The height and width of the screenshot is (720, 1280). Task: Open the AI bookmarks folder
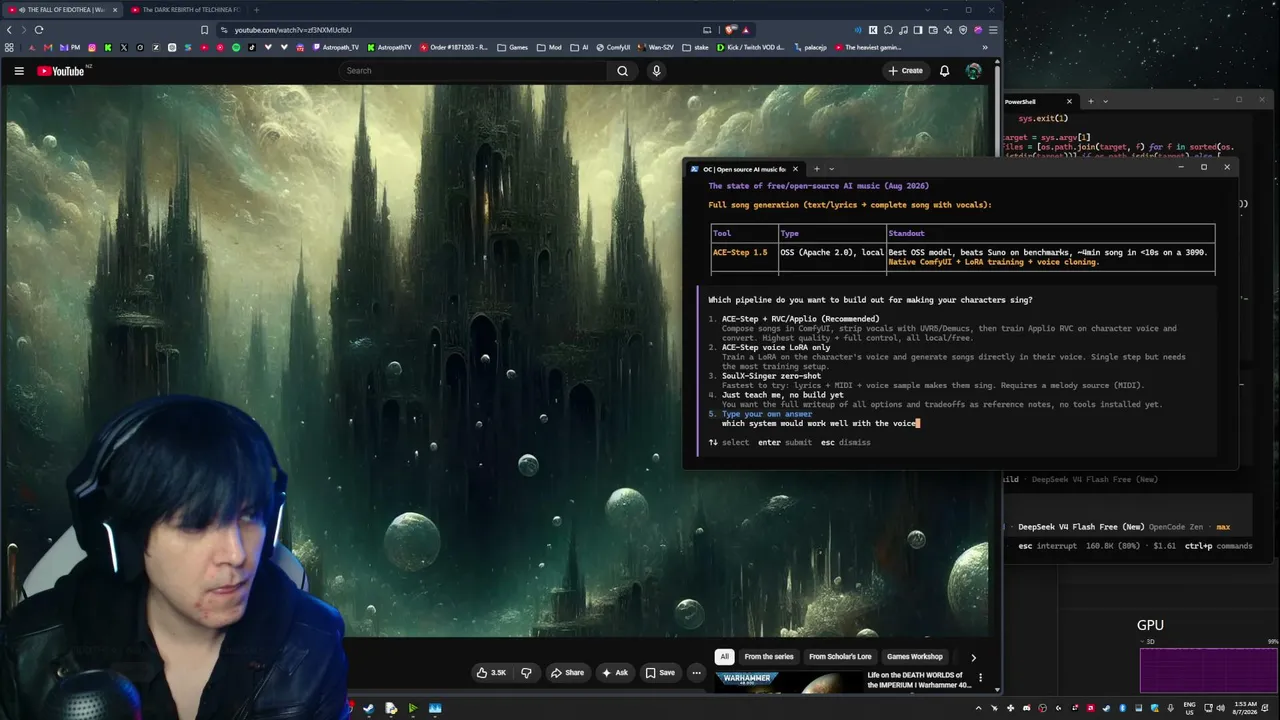[579, 47]
